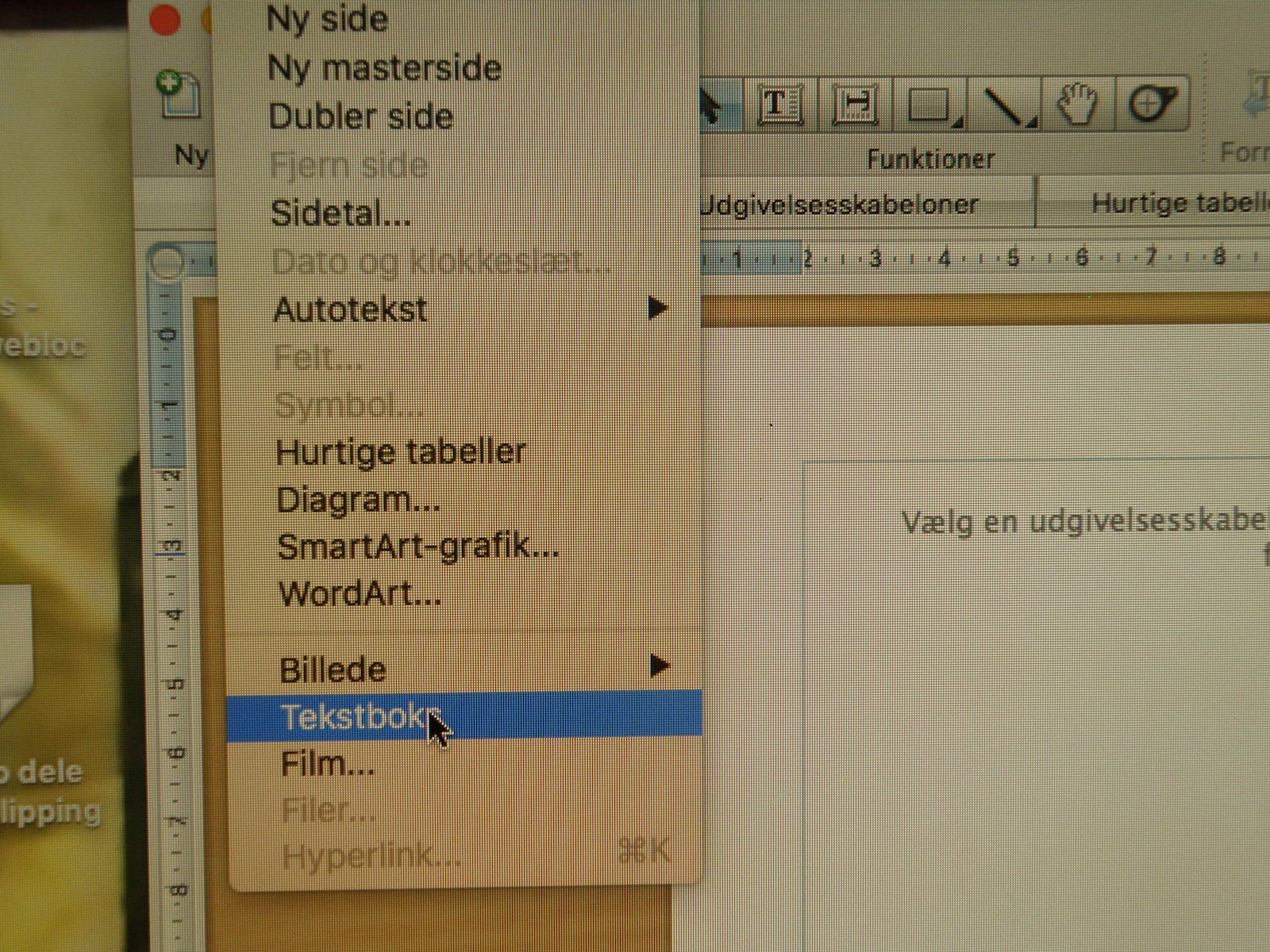Click the horizontal ruler at mark 5
1270x952 pixels.
pos(1012,257)
